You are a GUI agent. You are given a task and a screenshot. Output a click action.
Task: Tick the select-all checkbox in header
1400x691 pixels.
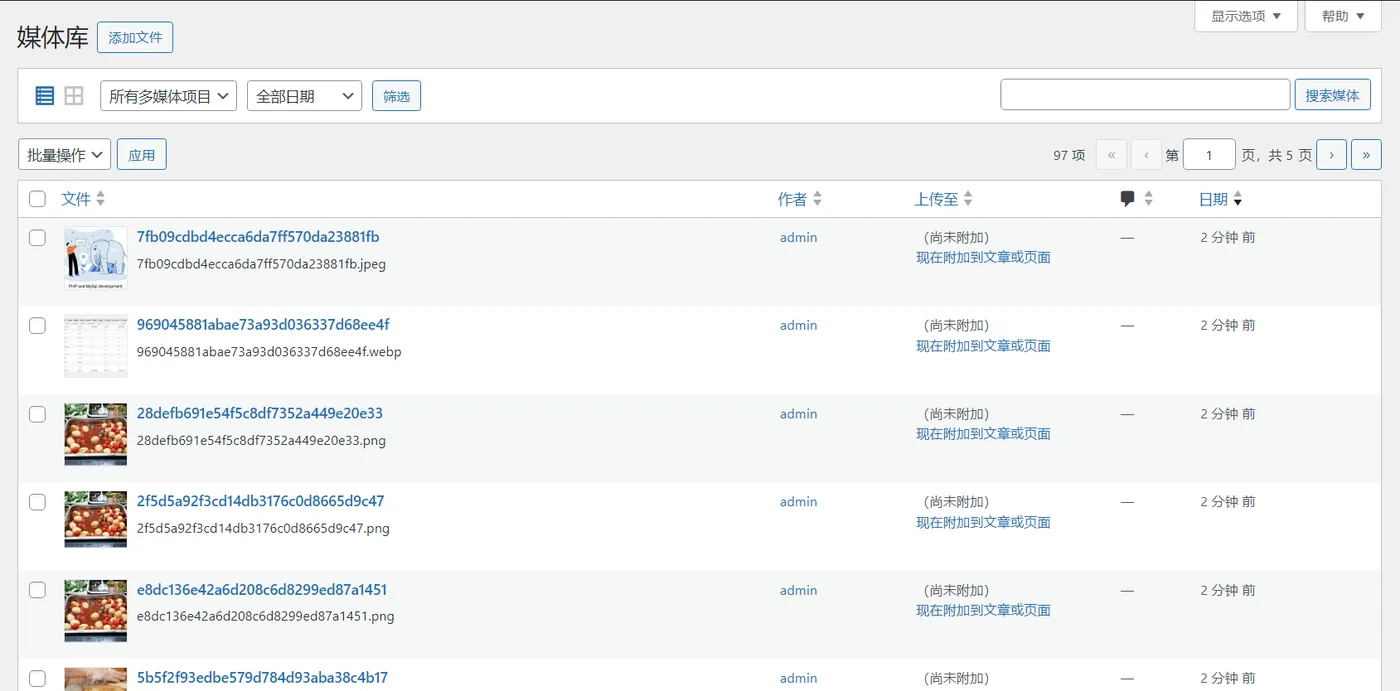[37, 199]
